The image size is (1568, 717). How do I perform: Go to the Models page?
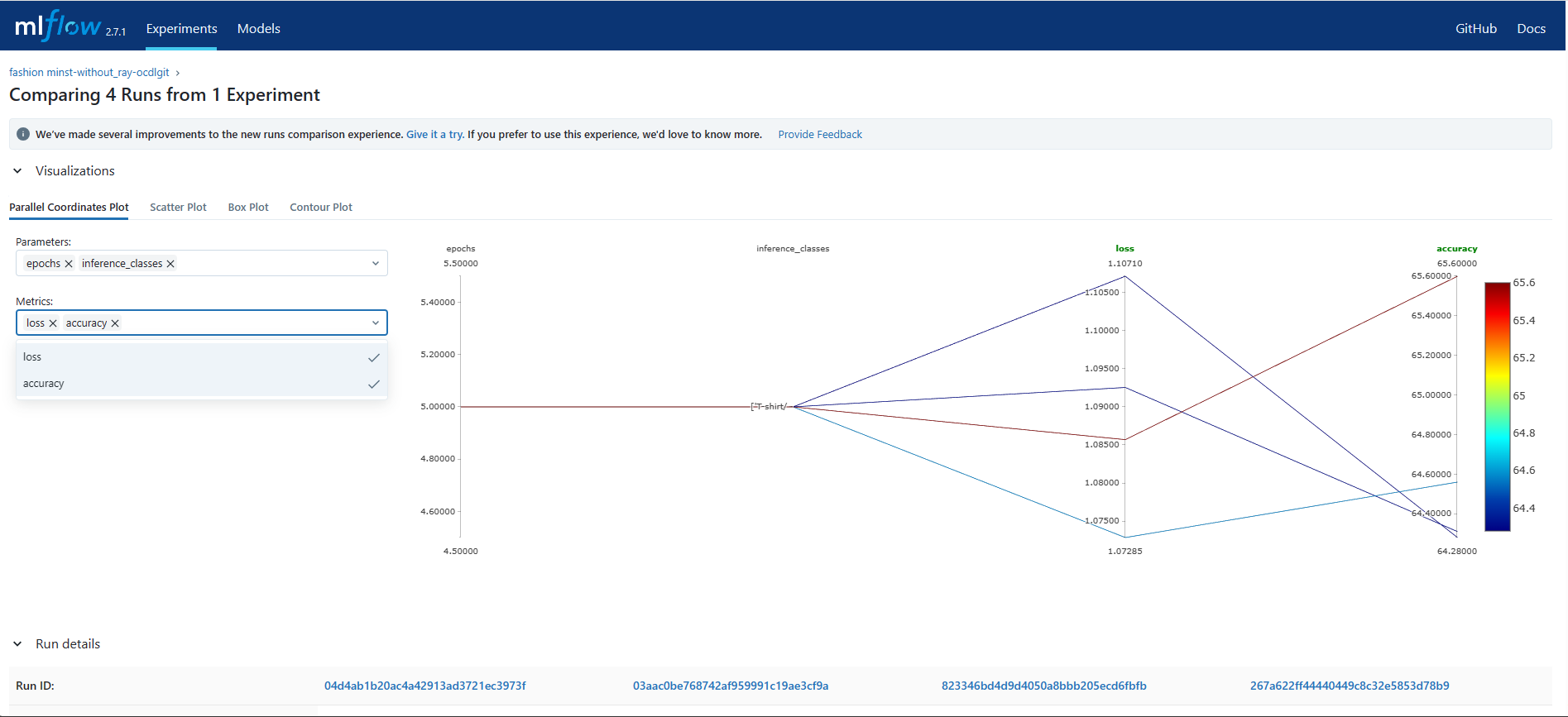point(258,28)
